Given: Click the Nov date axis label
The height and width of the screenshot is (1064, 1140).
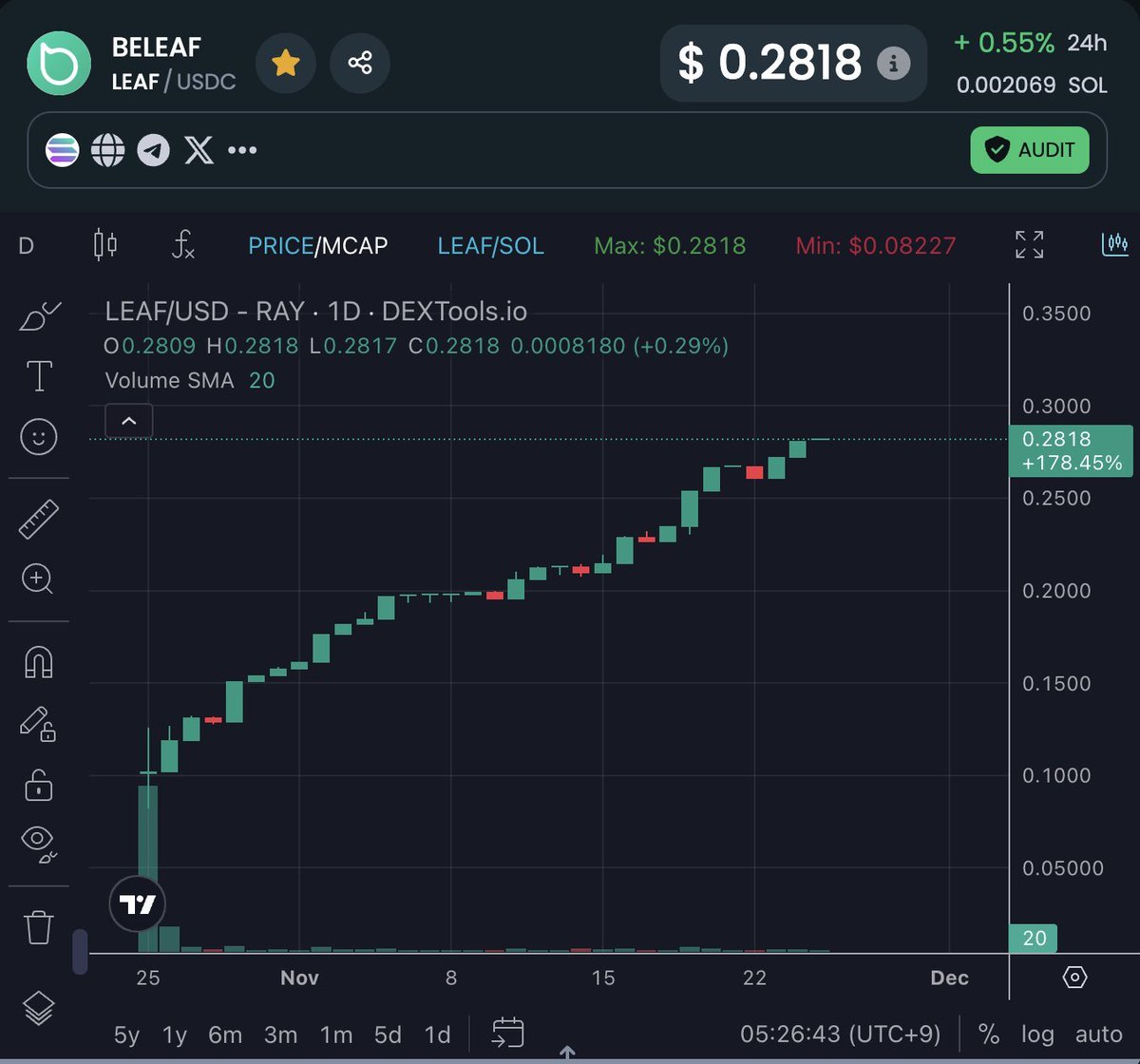Looking at the screenshot, I should (299, 978).
